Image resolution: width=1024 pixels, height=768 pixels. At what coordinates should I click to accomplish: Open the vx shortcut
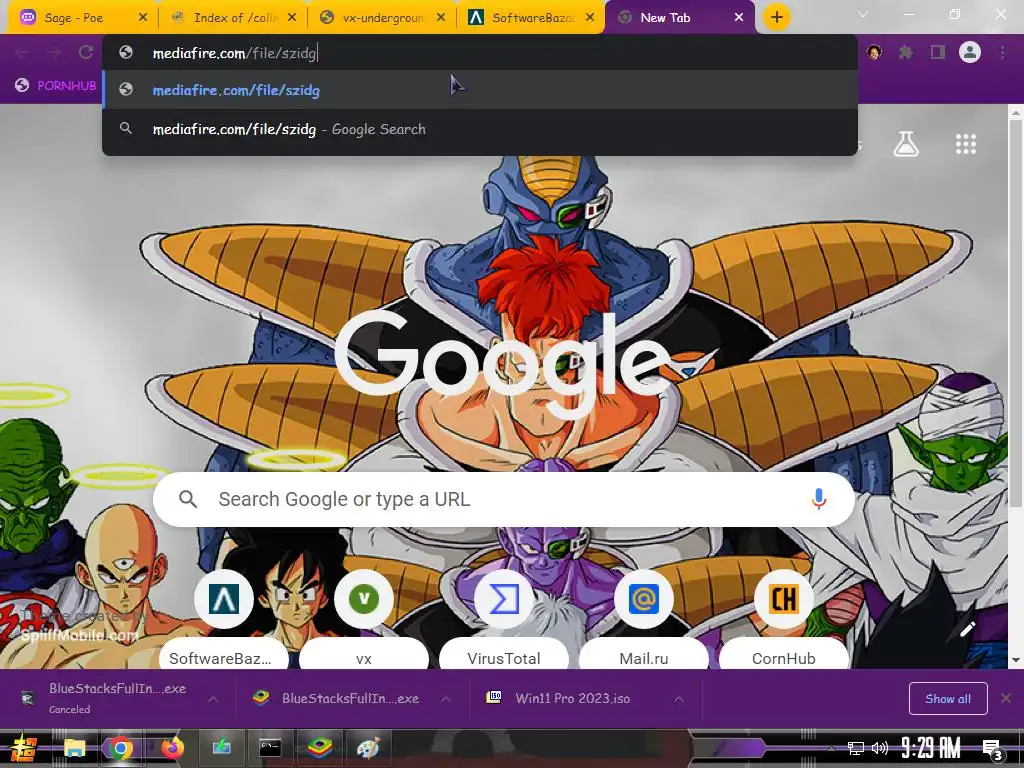(364, 620)
